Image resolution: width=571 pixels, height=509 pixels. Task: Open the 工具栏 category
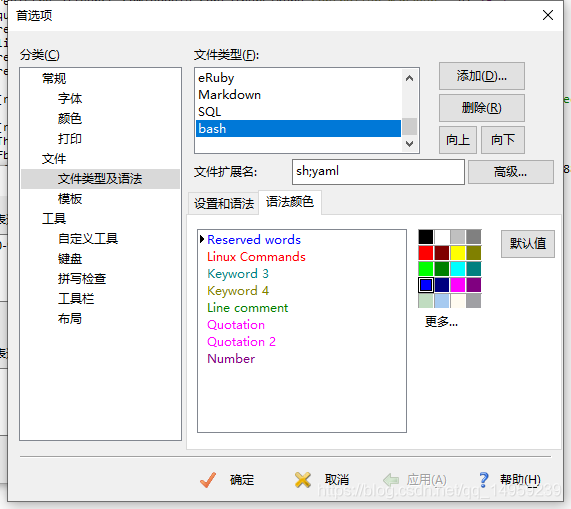click(x=76, y=299)
